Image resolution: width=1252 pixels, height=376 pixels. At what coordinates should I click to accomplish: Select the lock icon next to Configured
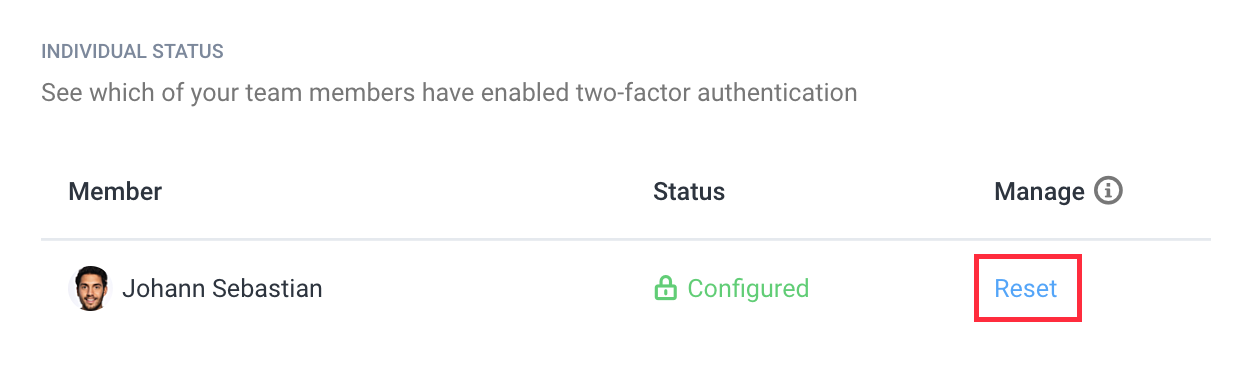pyautogui.click(x=665, y=289)
